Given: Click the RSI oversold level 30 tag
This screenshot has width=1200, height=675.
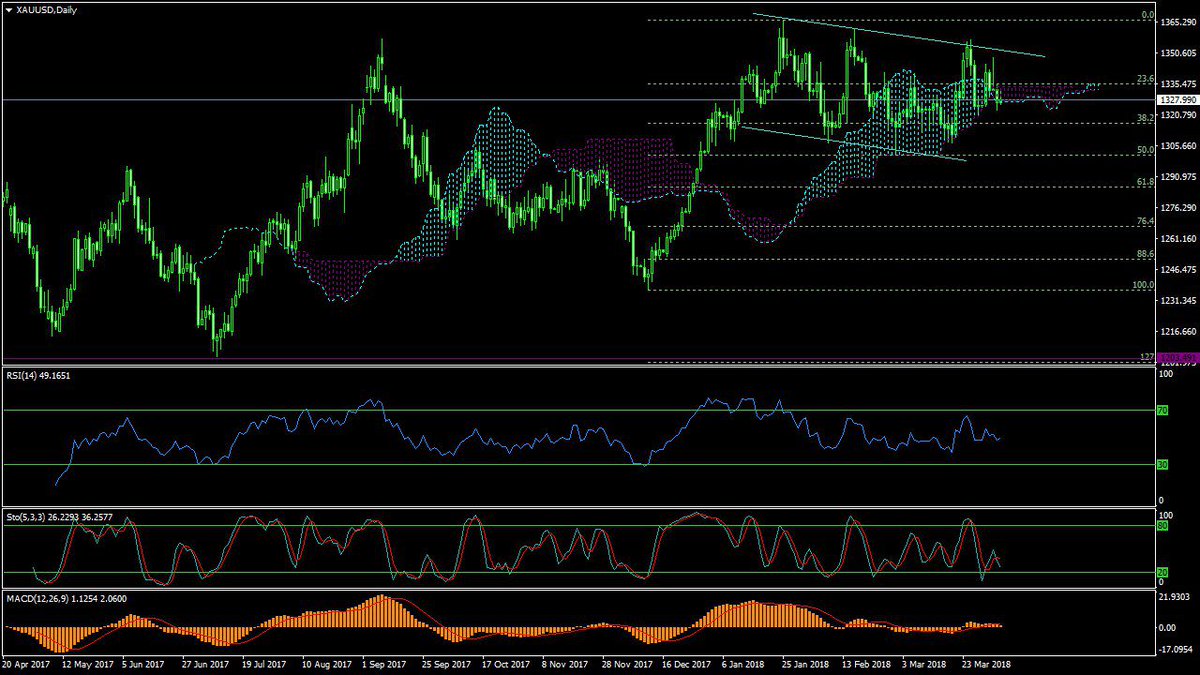Looking at the screenshot, I should click(1163, 464).
